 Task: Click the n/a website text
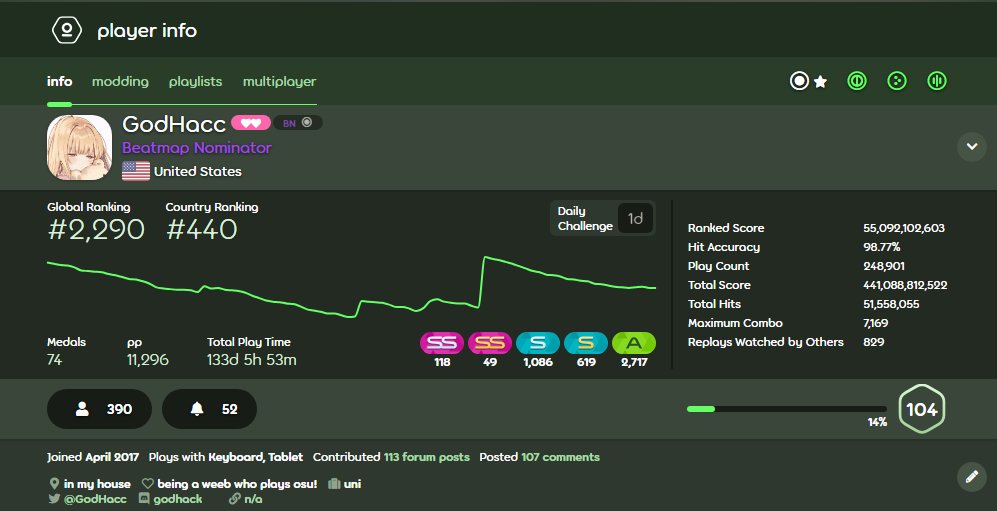tap(253, 499)
